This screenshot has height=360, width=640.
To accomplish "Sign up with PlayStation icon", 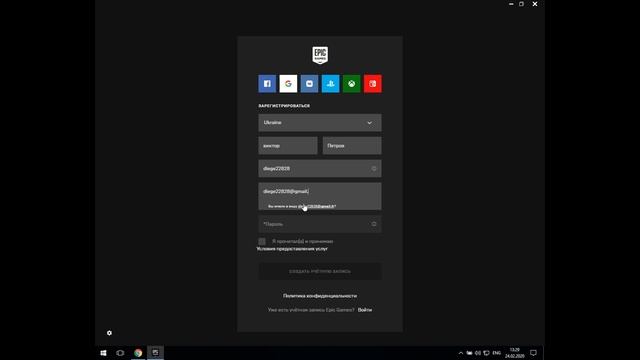I will tap(331, 84).
